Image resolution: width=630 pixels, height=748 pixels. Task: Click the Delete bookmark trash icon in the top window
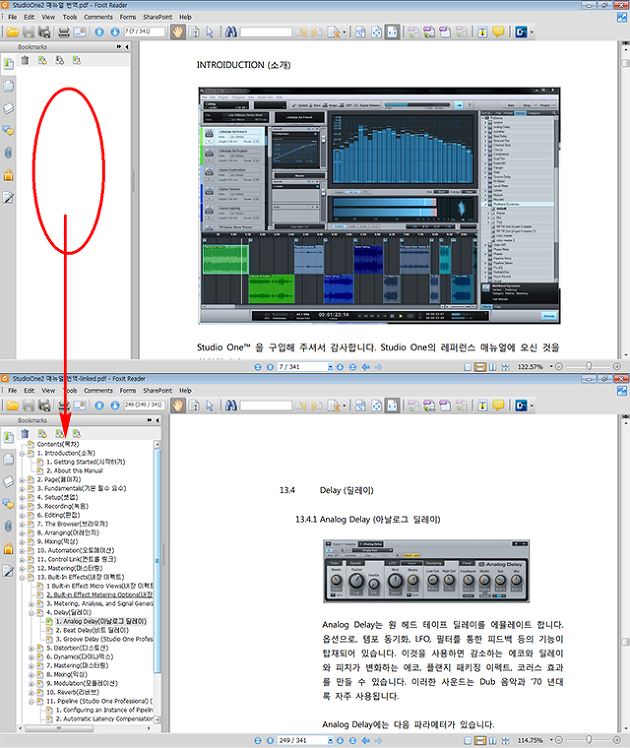[x=25, y=60]
